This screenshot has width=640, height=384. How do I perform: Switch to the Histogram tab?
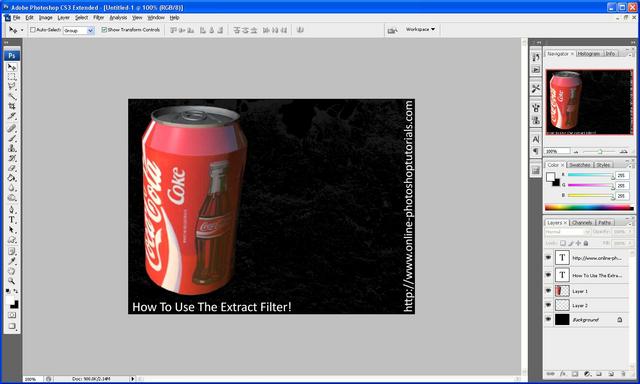click(589, 53)
